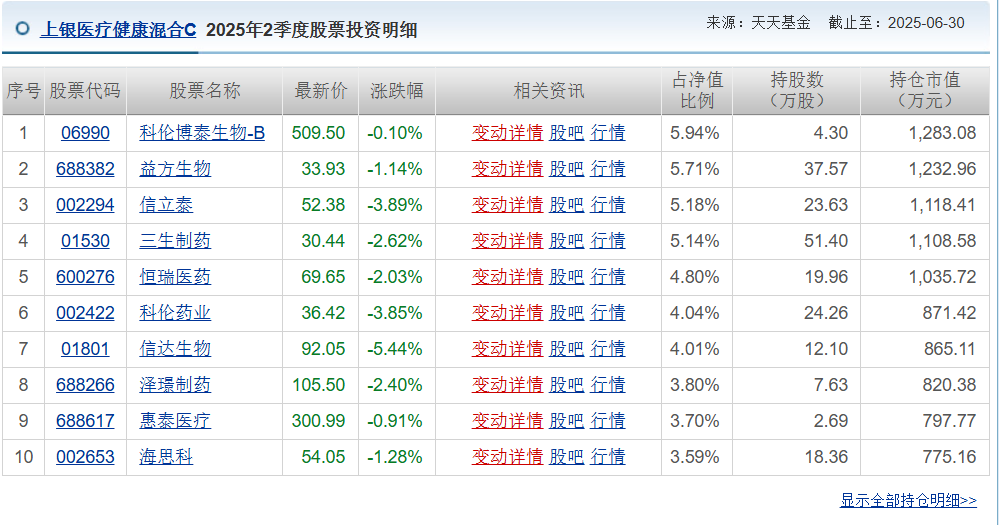Open 科伦博泰生物-B stock page
Image resolution: width=999 pixels, height=525 pixels.
tap(202, 133)
